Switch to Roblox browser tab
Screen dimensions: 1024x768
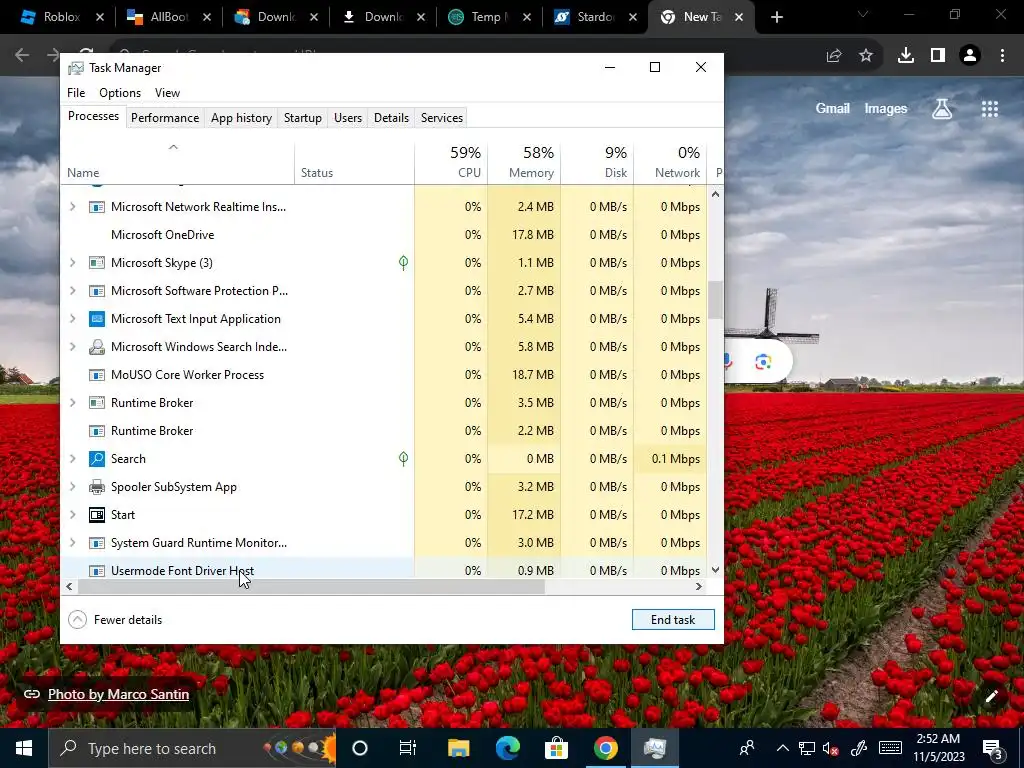[x=61, y=17]
